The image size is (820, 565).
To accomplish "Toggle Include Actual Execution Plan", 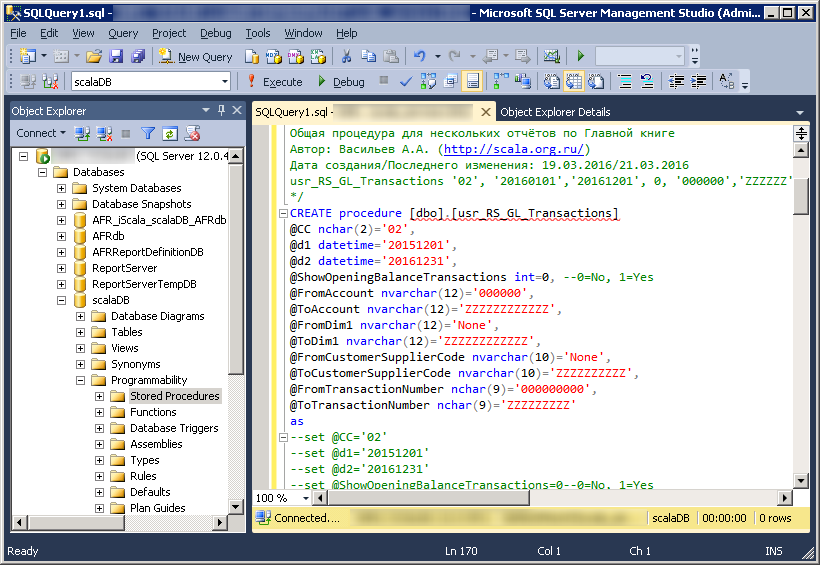I will pos(500,82).
